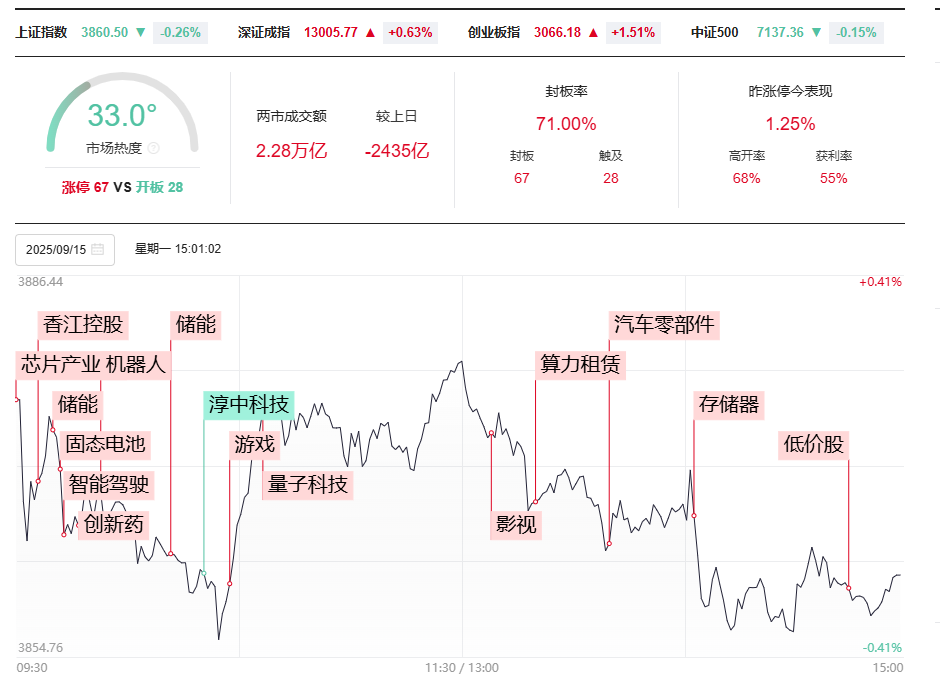Click the question-mark help icon beside 市场热度

(152, 149)
